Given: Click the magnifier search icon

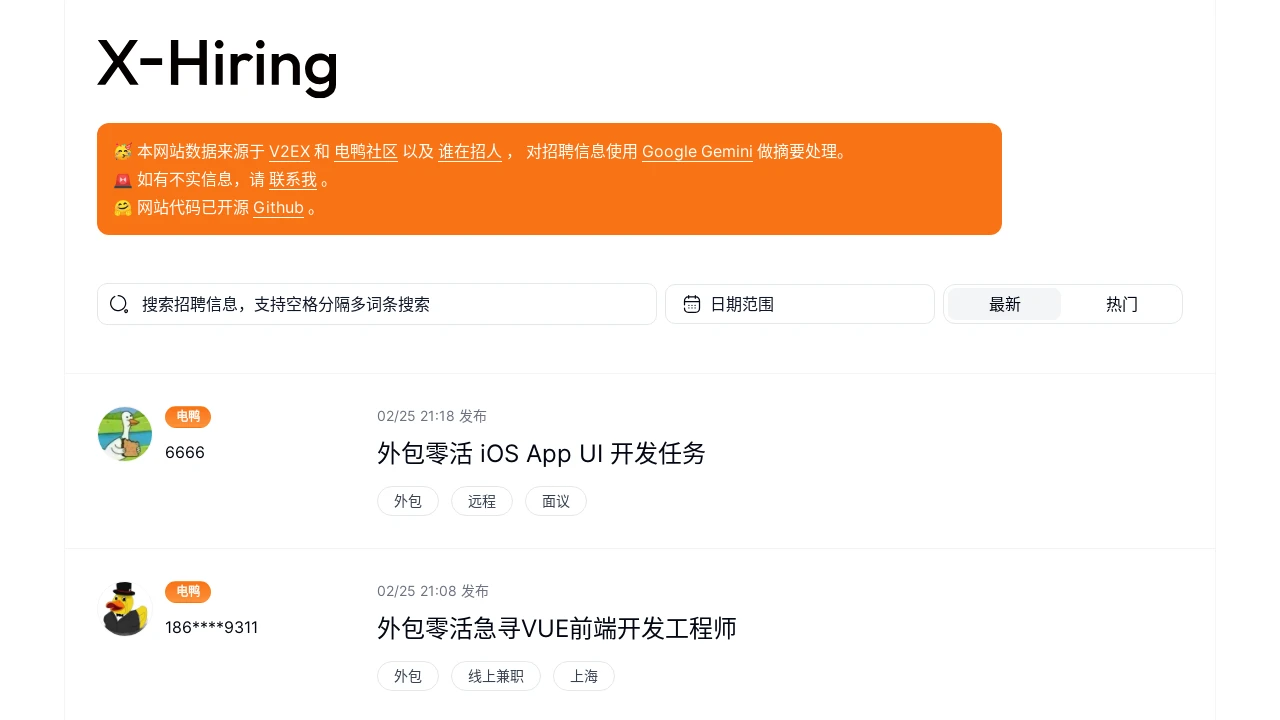Looking at the screenshot, I should click(x=119, y=304).
